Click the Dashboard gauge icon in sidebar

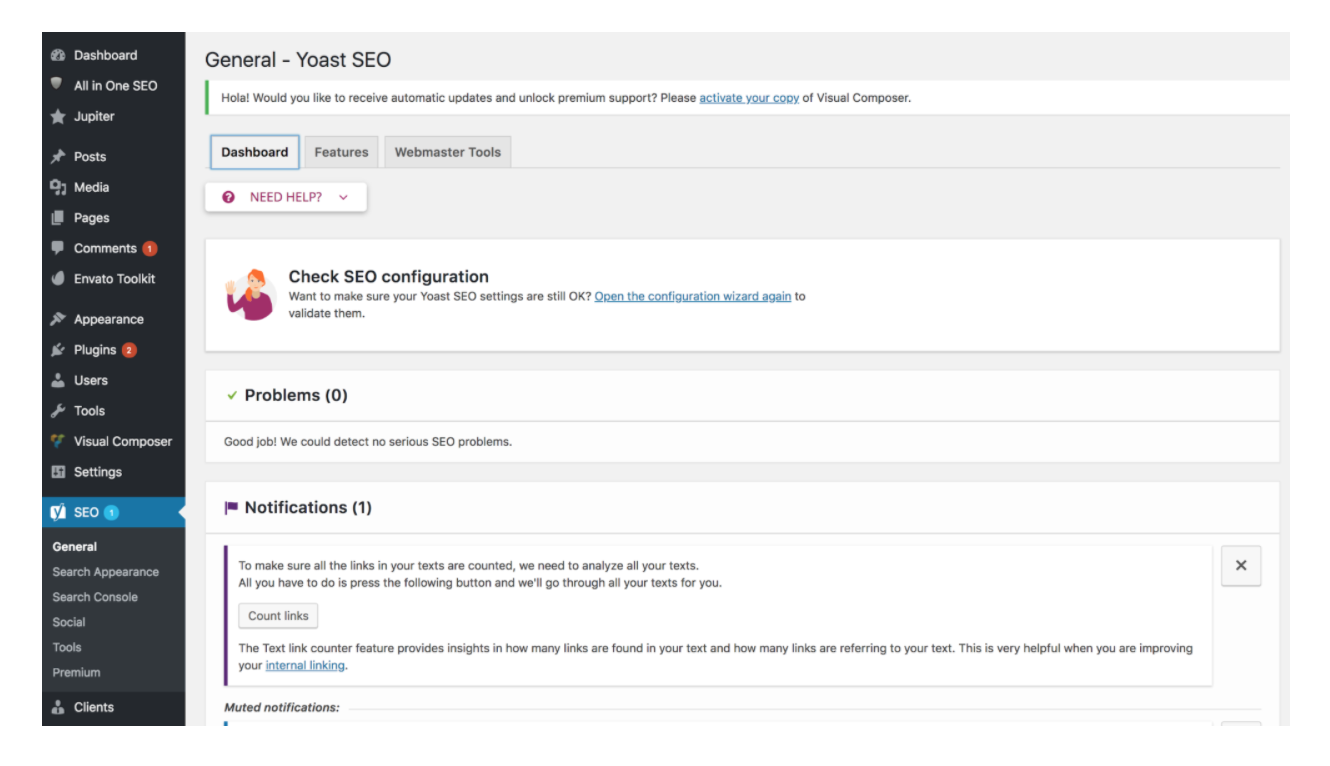click(58, 55)
